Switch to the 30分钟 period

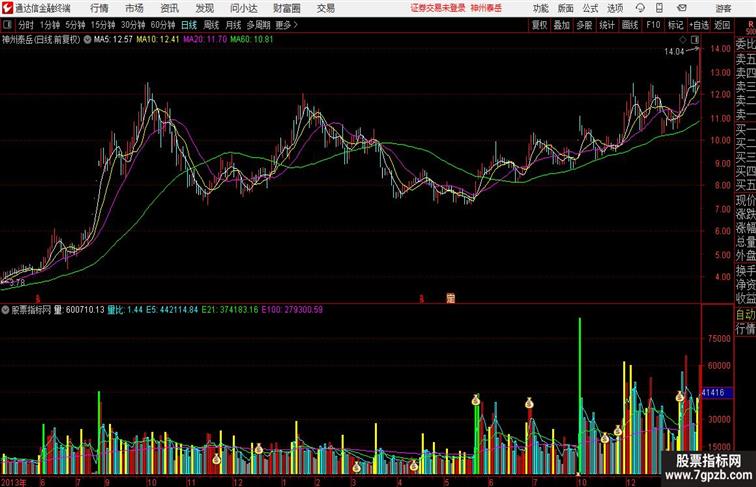click(x=133, y=25)
